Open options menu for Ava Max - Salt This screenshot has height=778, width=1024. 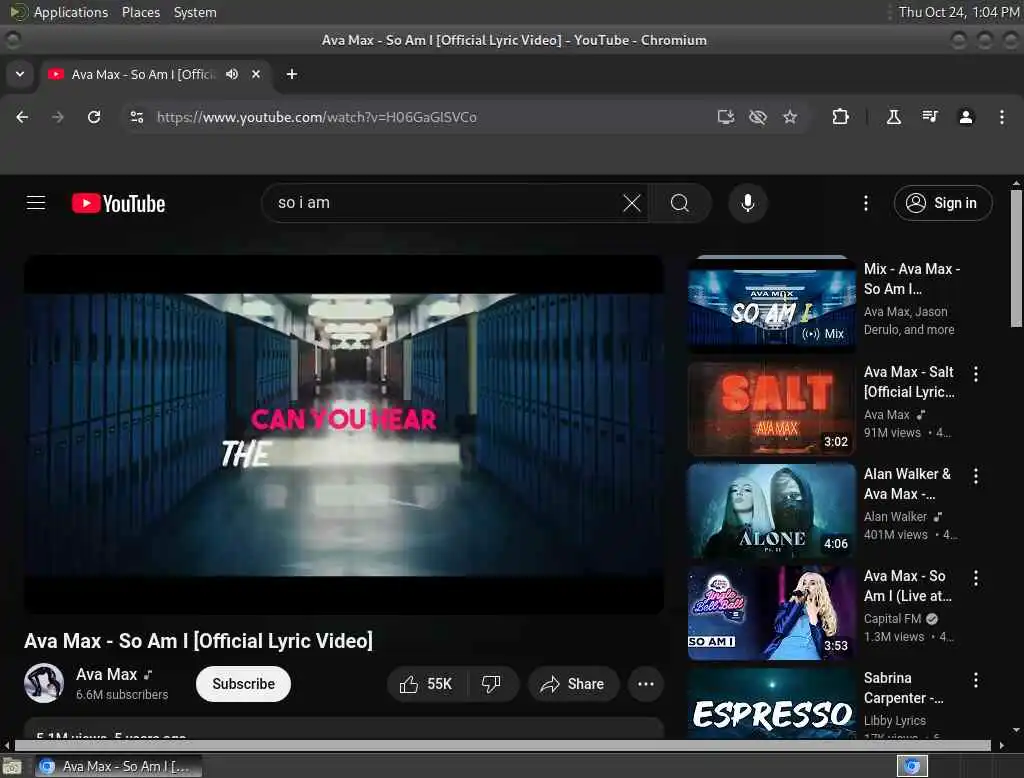tap(976, 374)
